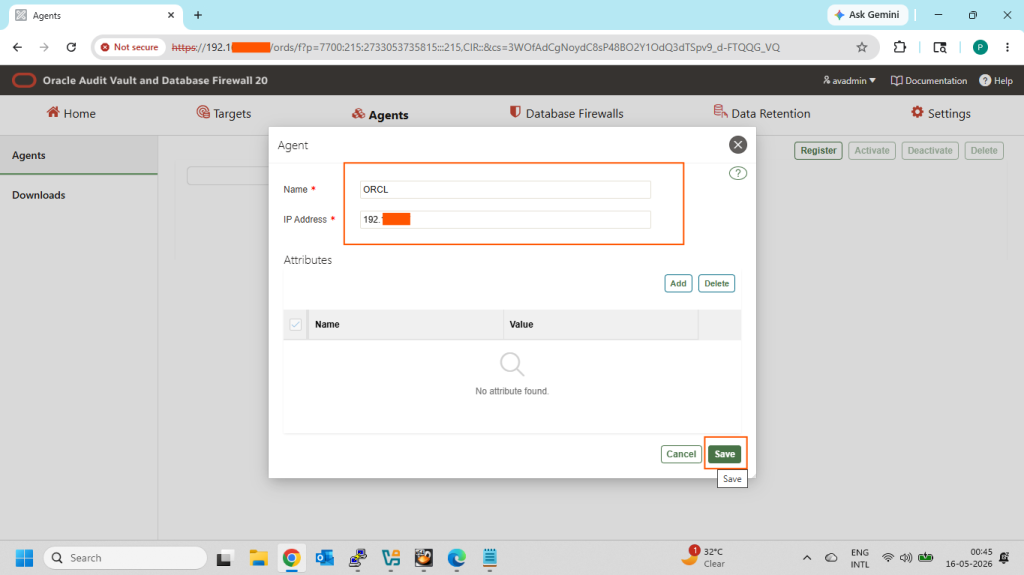Open the battery status icon
The image size is (1024, 575).
(x=925, y=558)
